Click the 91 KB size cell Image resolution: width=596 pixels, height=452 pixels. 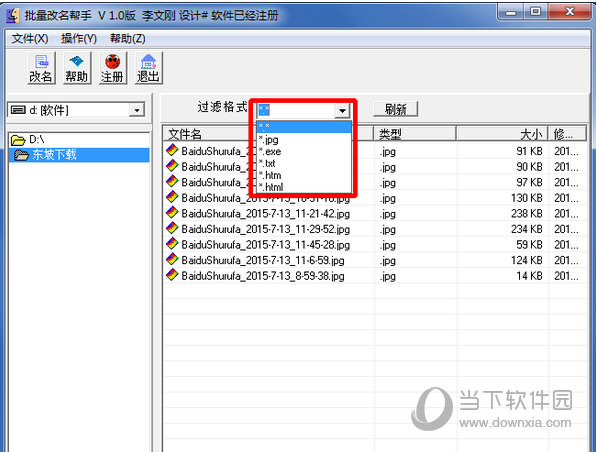(529, 151)
